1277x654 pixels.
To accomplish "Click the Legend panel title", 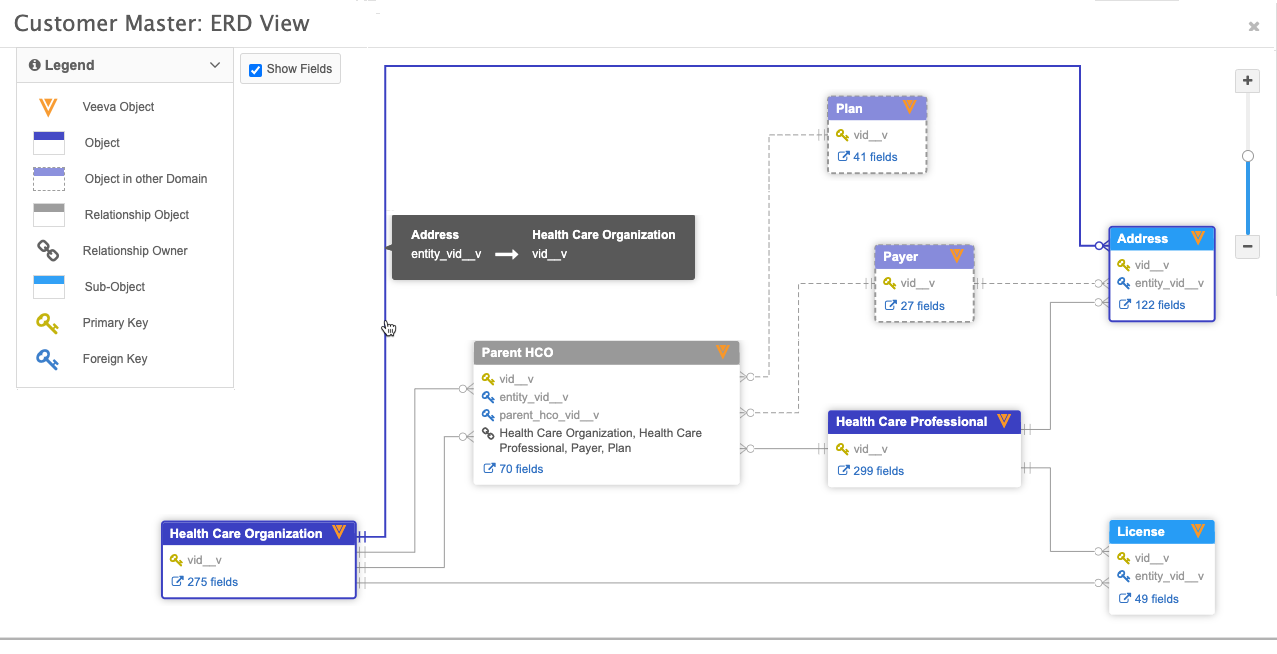I will tap(69, 65).
